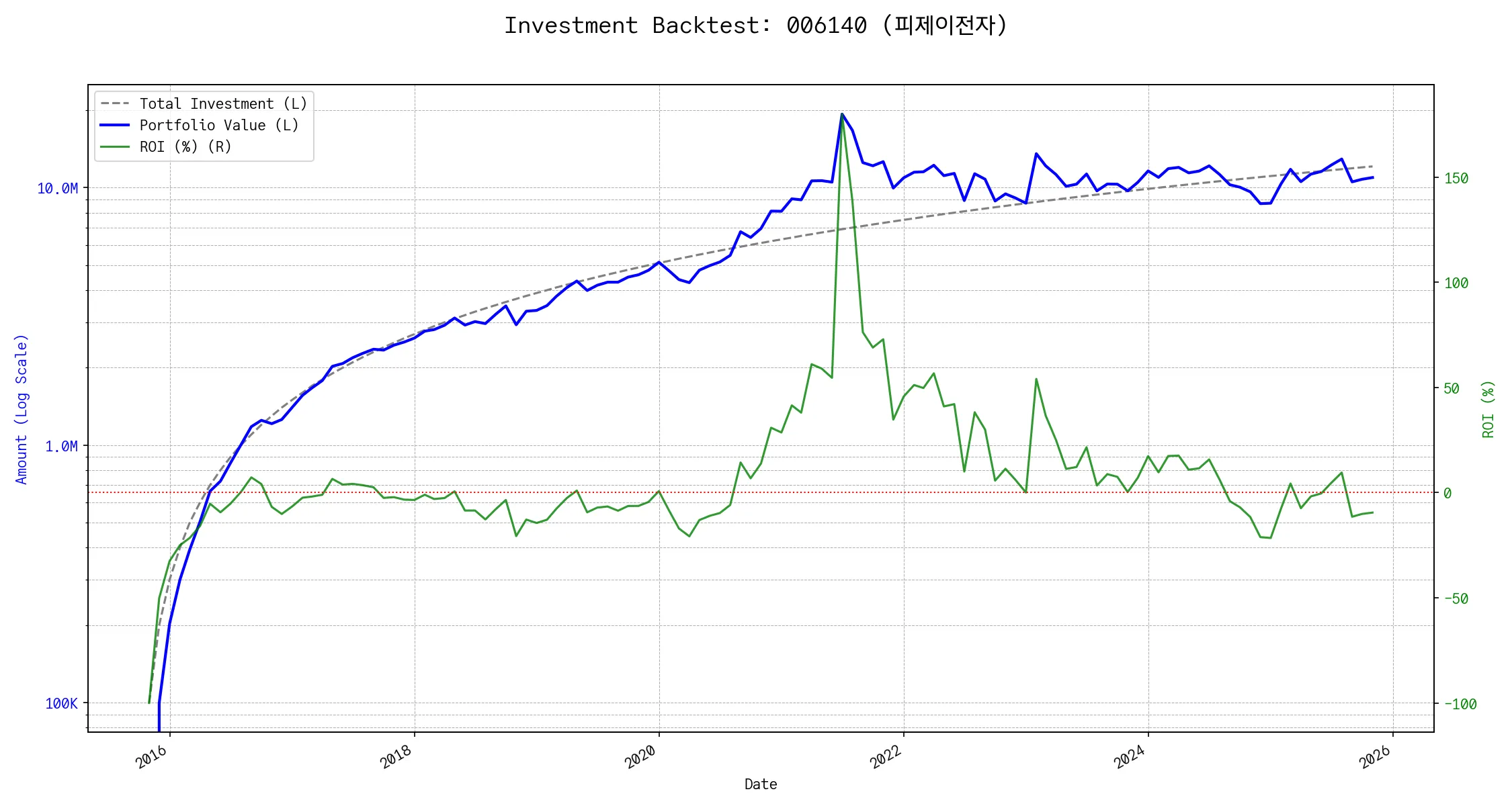Click the 1.0M left axis label
1512x806 pixels.
click(x=61, y=446)
